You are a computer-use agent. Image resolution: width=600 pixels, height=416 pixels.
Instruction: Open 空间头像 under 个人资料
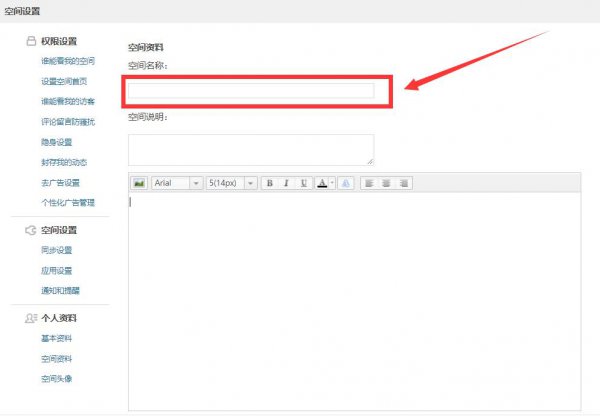pyautogui.click(x=57, y=379)
